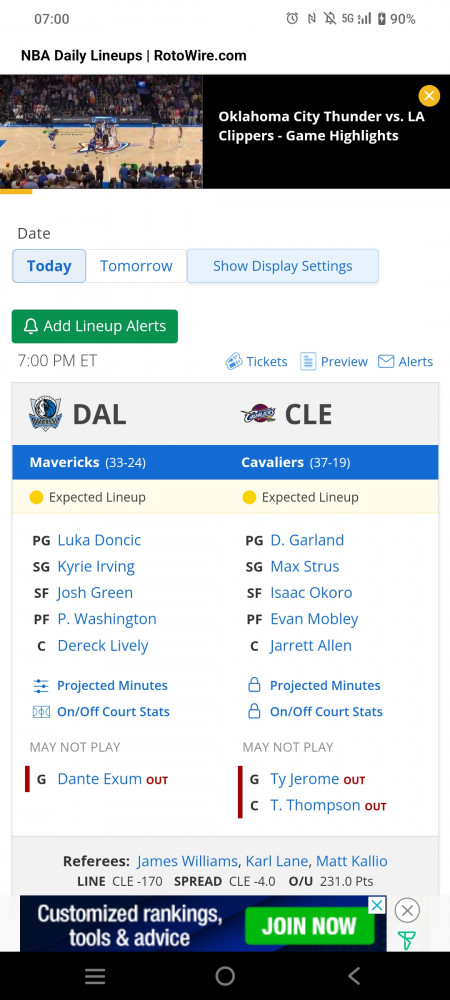Open the Jarrett Allen player link
Screen dimensions: 450x1000
tap(311, 645)
